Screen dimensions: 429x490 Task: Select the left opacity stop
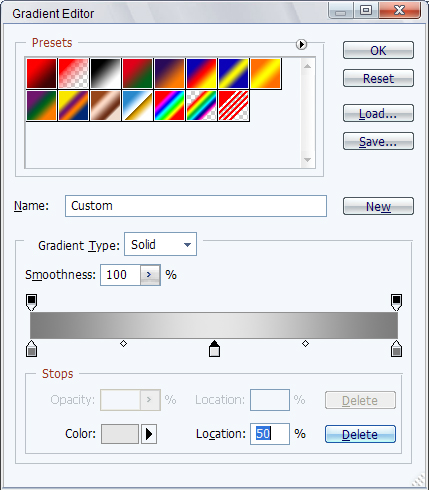click(x=31, y=302)
